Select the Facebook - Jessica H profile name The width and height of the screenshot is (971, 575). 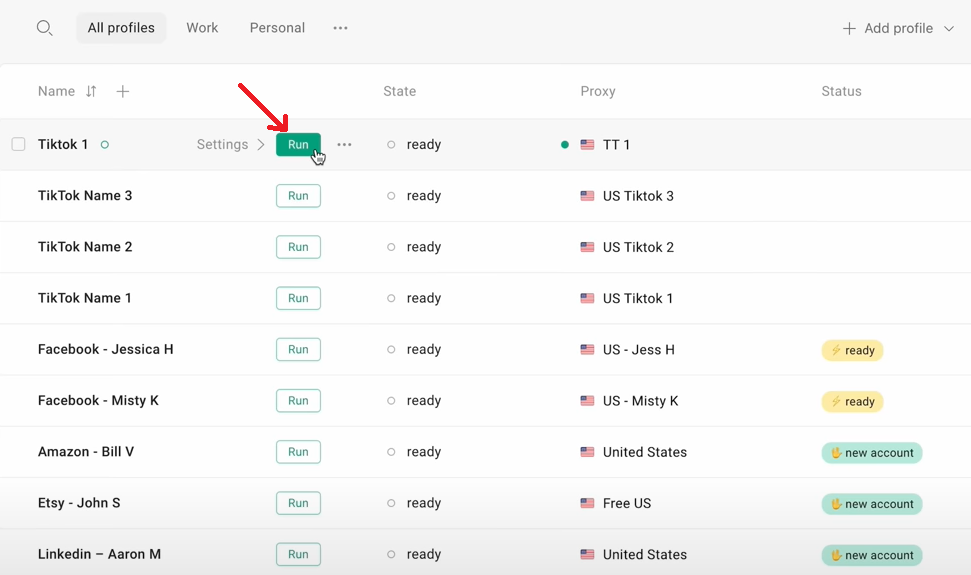pos(105,349)
